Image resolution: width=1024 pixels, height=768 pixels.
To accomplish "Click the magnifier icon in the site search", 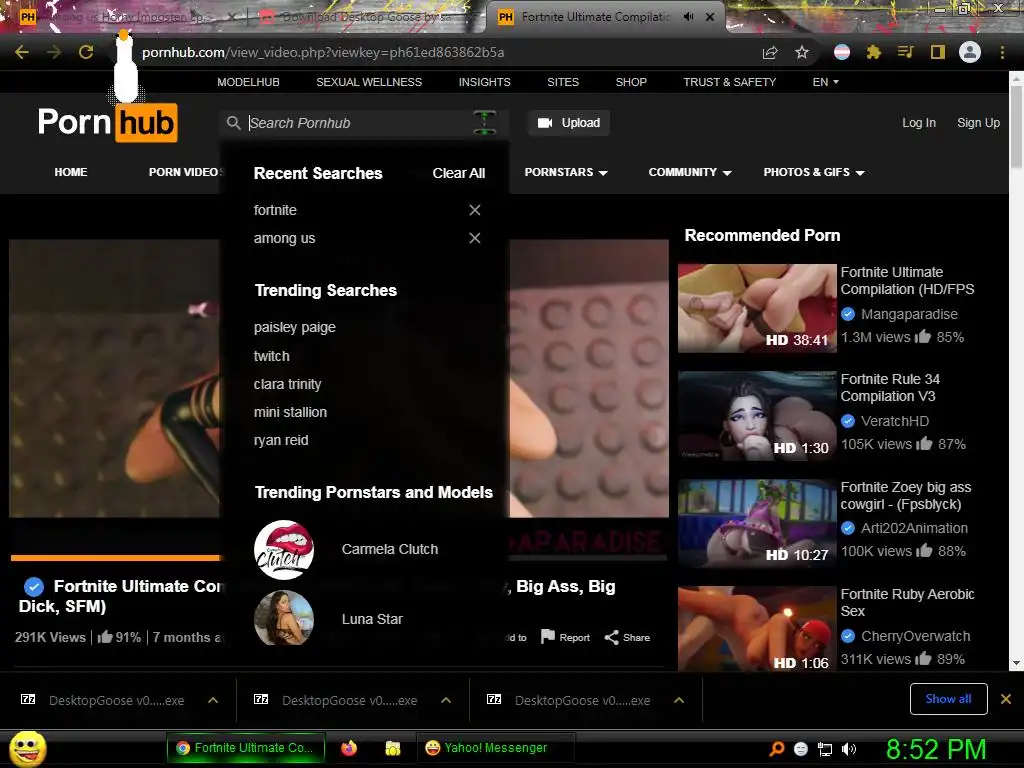I will (233, 123).
